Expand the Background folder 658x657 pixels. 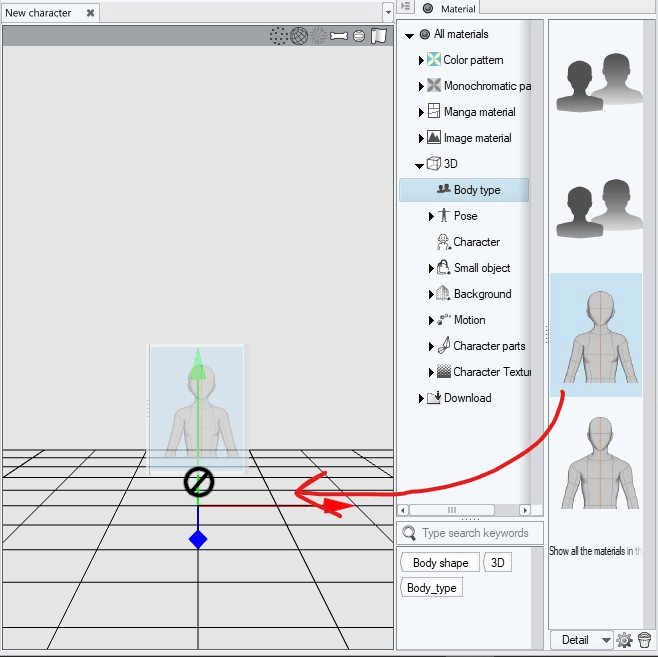(431, 295)
